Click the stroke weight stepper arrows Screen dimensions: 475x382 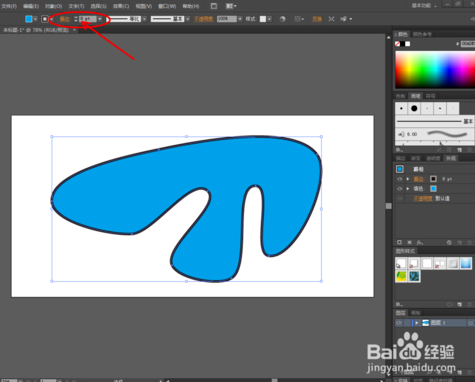[76, 19]
